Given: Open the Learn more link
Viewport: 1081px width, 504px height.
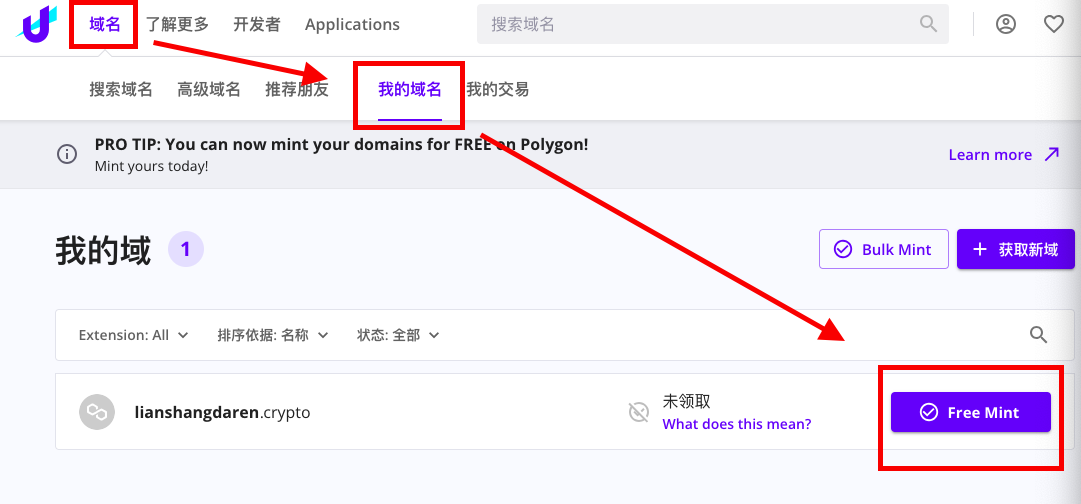Looking at the screenshot, I should point(990,154).
